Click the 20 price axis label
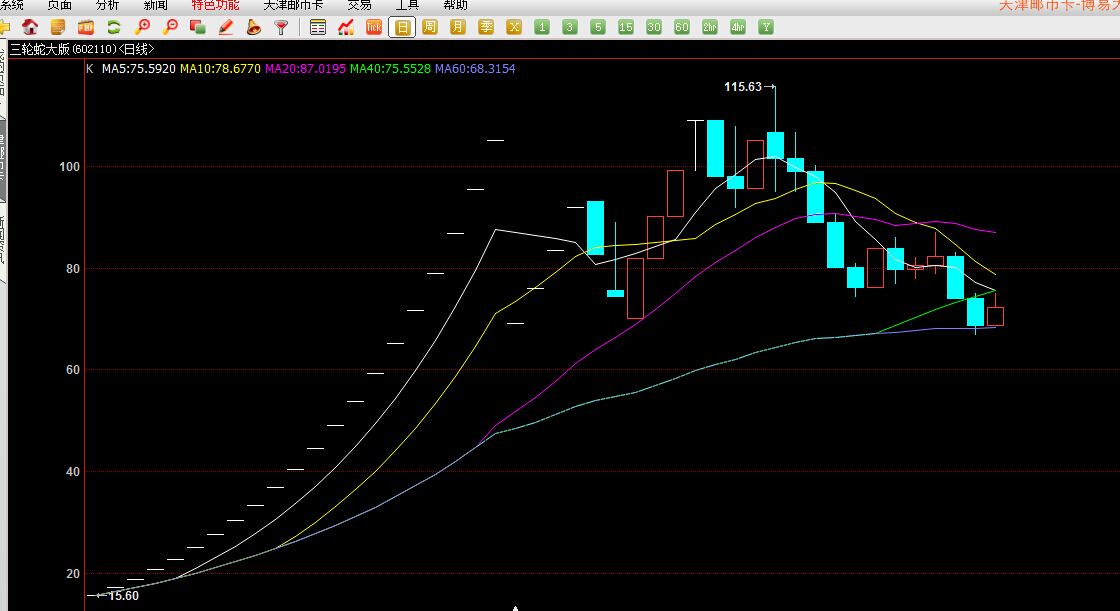The height and width of the screenshot is (611, 1120). click(x=73, y=574)
